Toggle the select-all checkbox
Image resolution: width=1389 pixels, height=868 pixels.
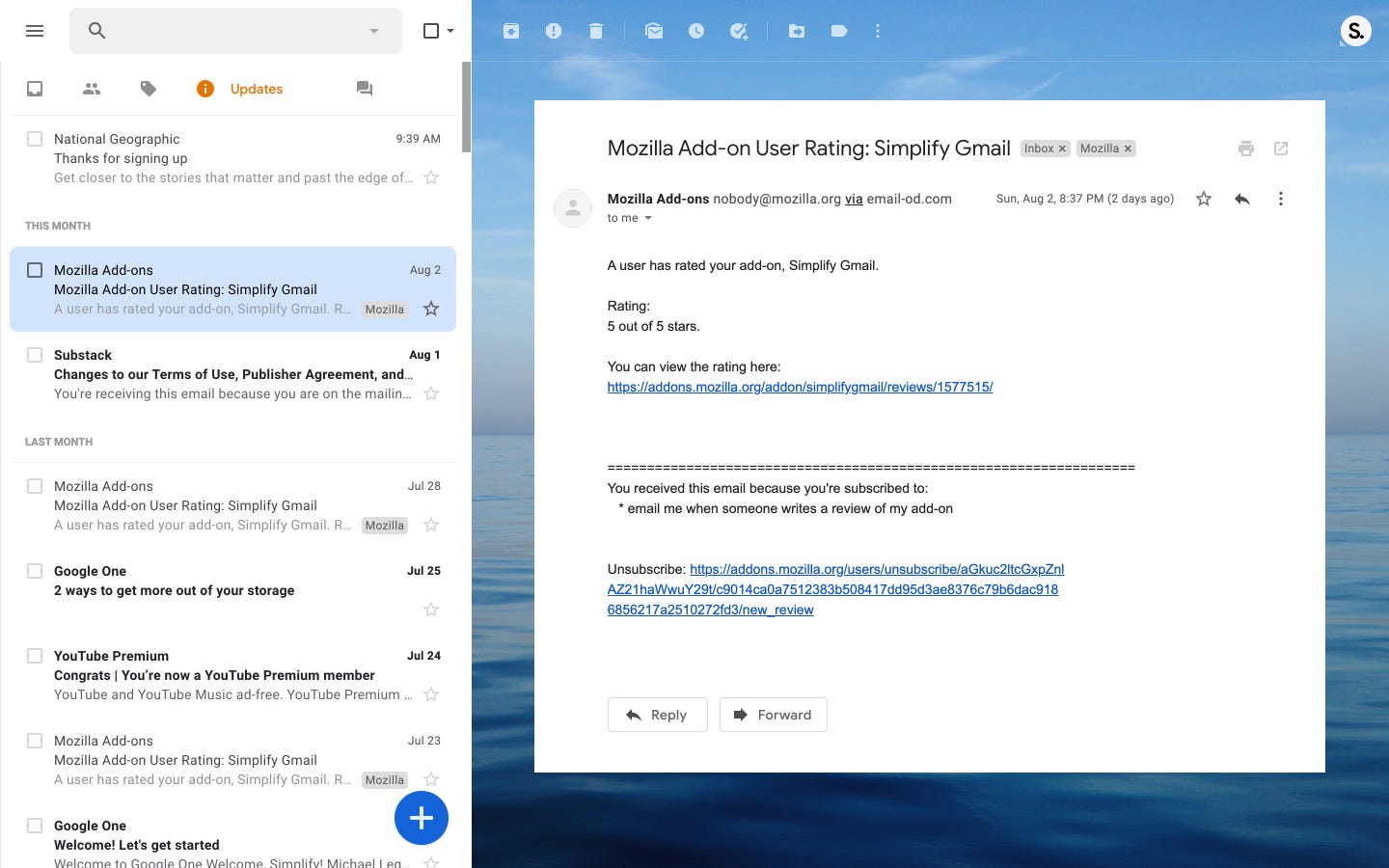tap(431, 31)
